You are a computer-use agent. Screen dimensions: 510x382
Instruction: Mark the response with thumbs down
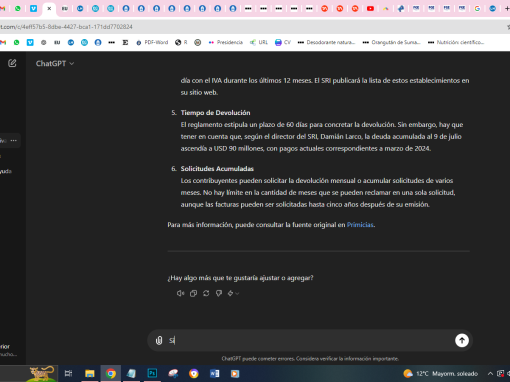(219, 293)
